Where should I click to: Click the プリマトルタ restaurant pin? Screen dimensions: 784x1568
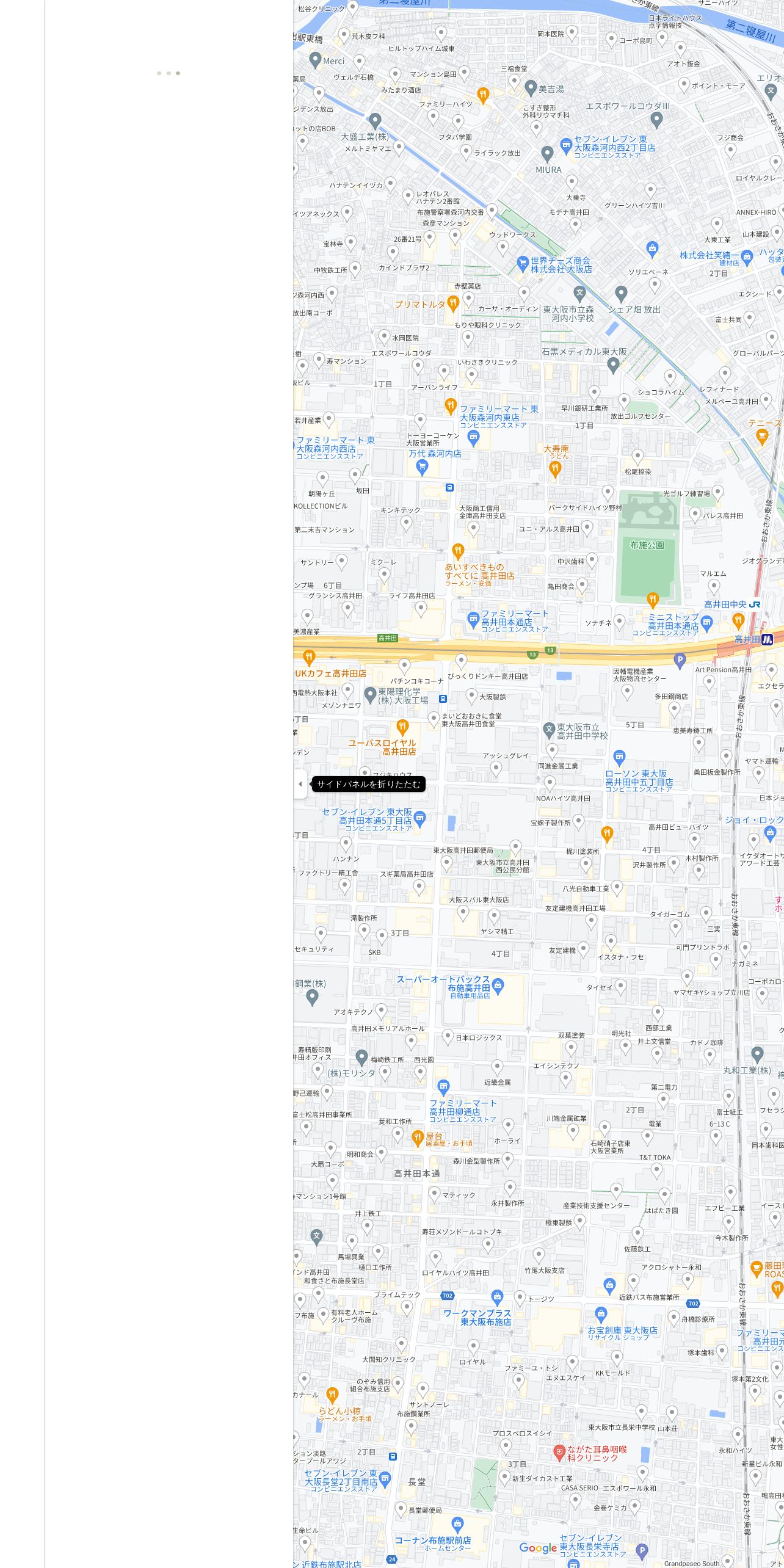click(x=452, y=303)
